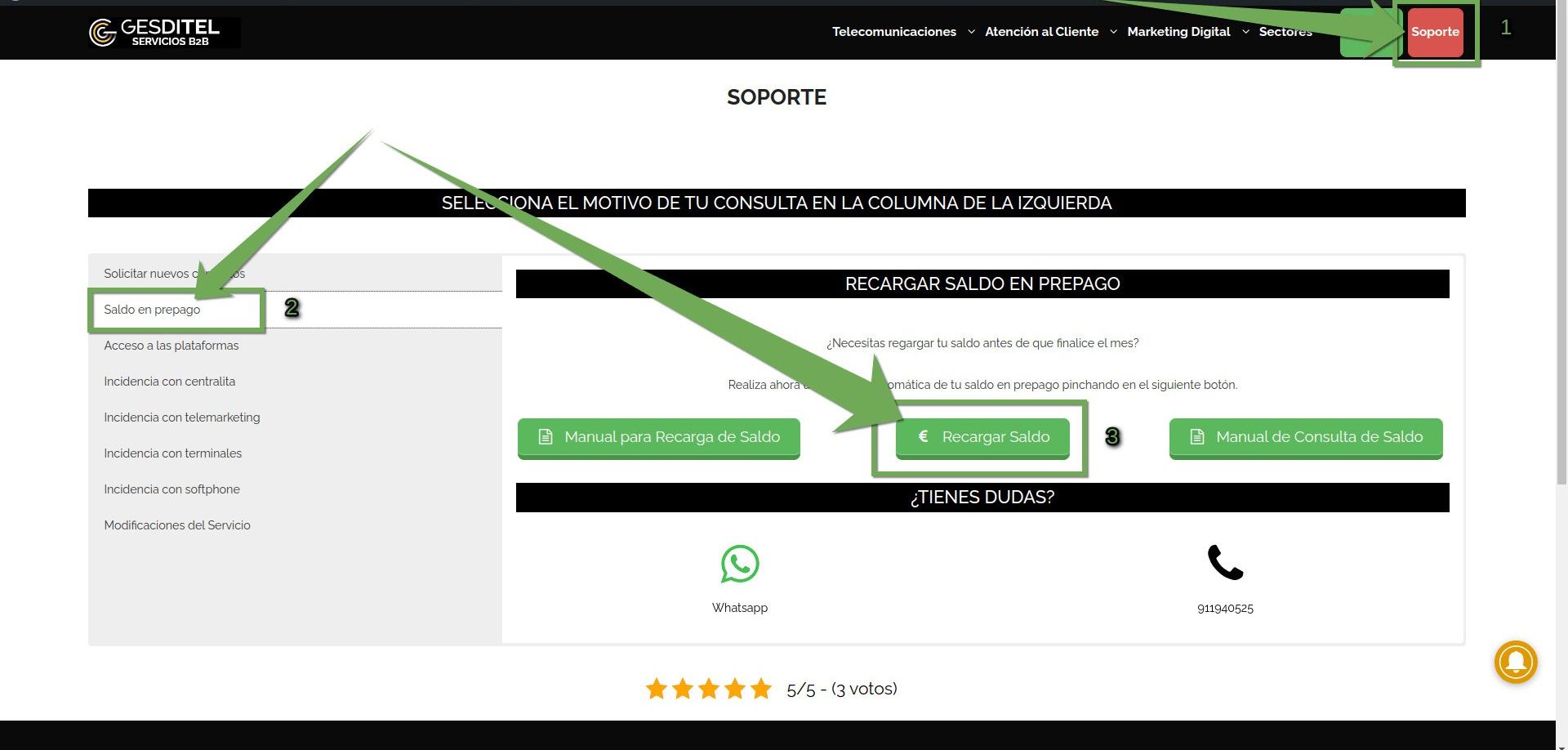Image resolution: width=1568 pixels, height=750 pixels.
Task: Click the phone handset icon
Action: click(x=1224, y=562)
